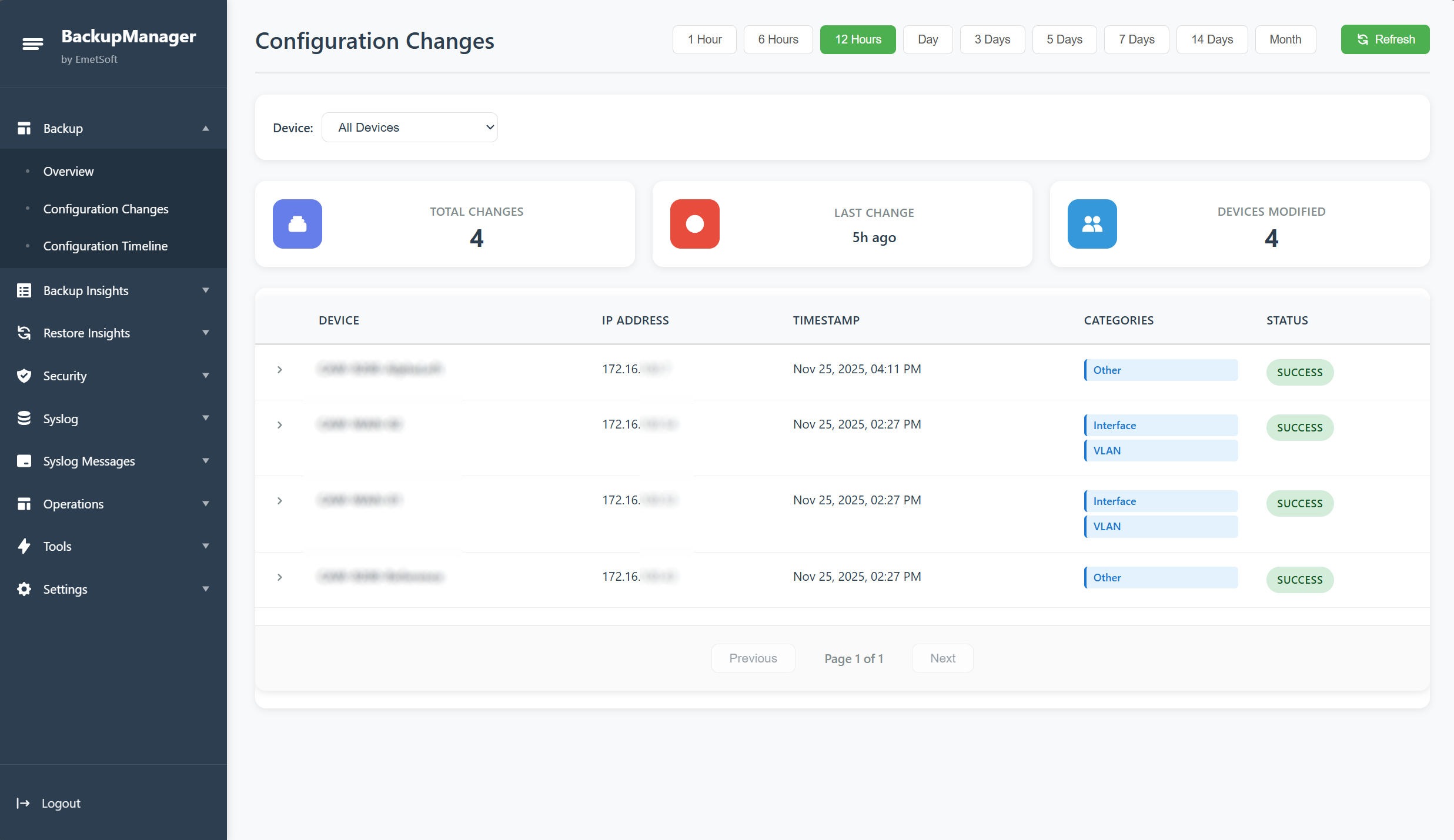
Task: Open Configuration Changes in sidebar
Action: [x=106, y=209]
